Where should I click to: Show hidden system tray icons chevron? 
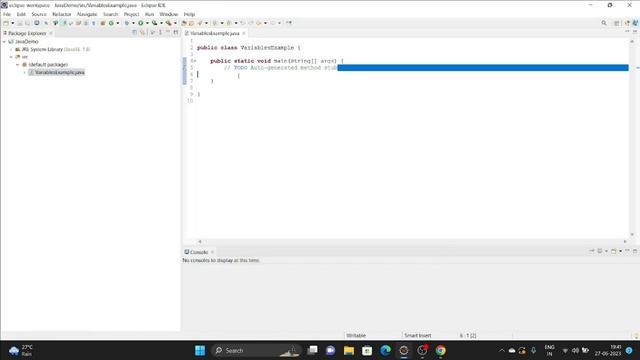(x=502, y=351)
